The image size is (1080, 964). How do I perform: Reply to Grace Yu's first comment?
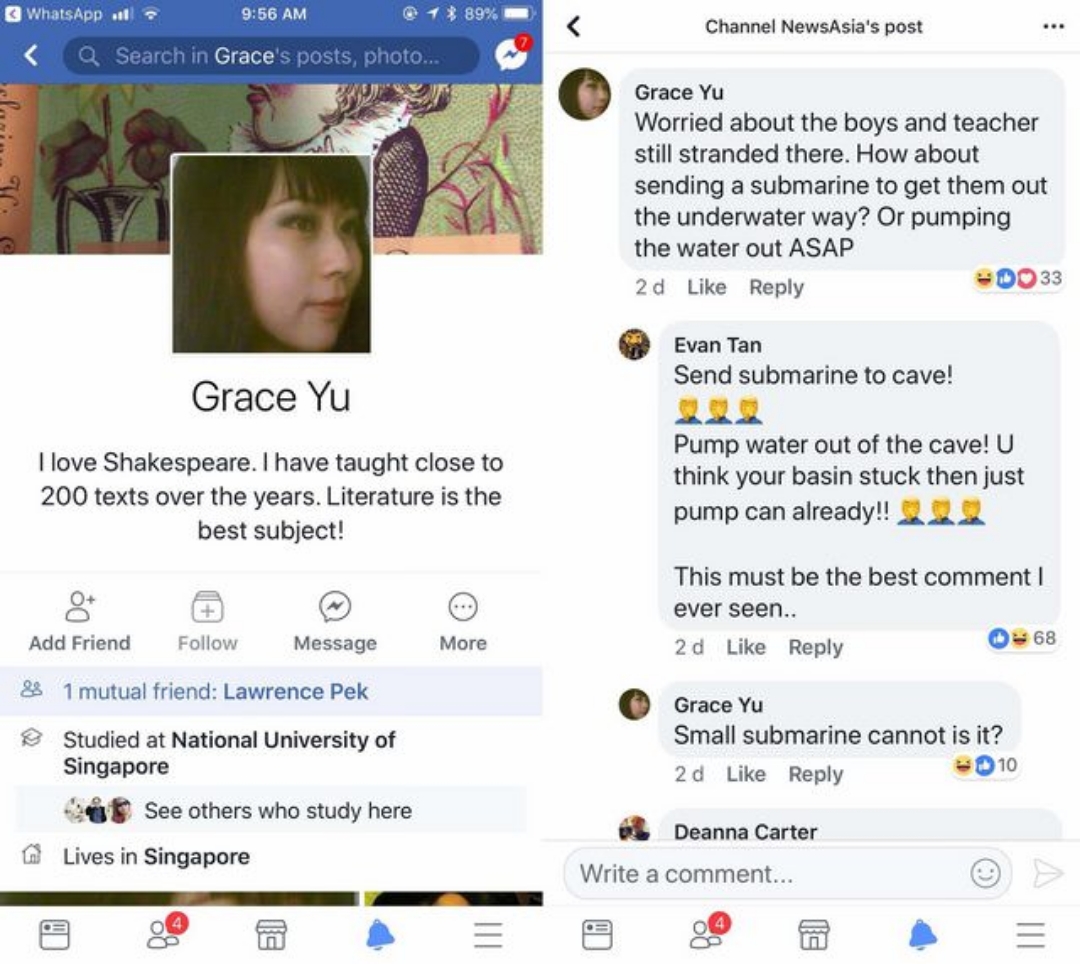coord(776,287)
